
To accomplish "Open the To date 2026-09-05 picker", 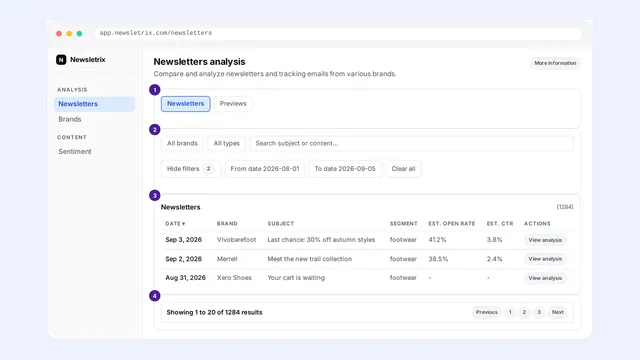I will 345,169.
